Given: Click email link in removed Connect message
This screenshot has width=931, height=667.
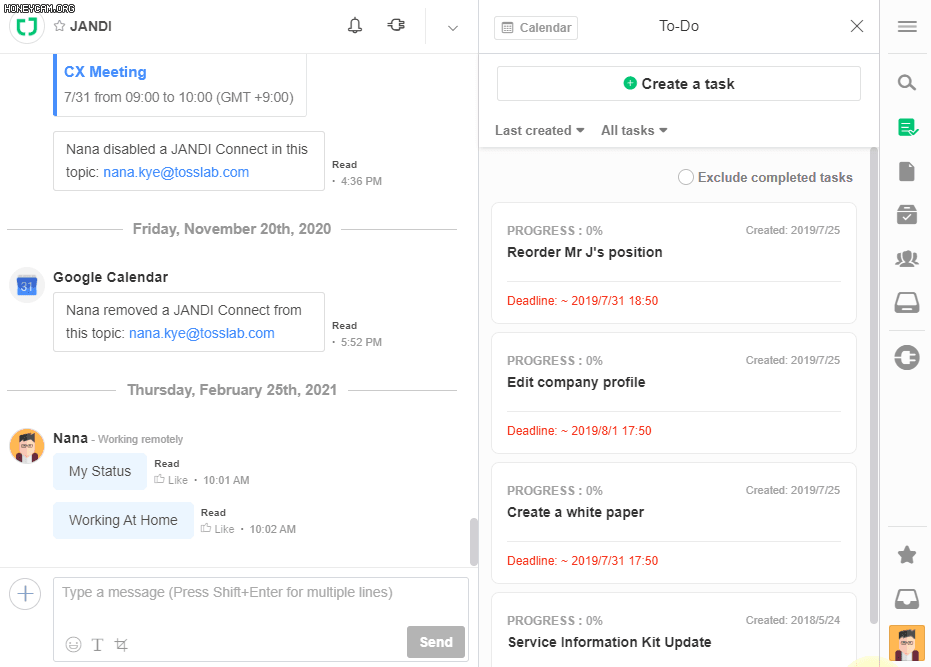Looking at the screenshot, I should pos(202,333).
